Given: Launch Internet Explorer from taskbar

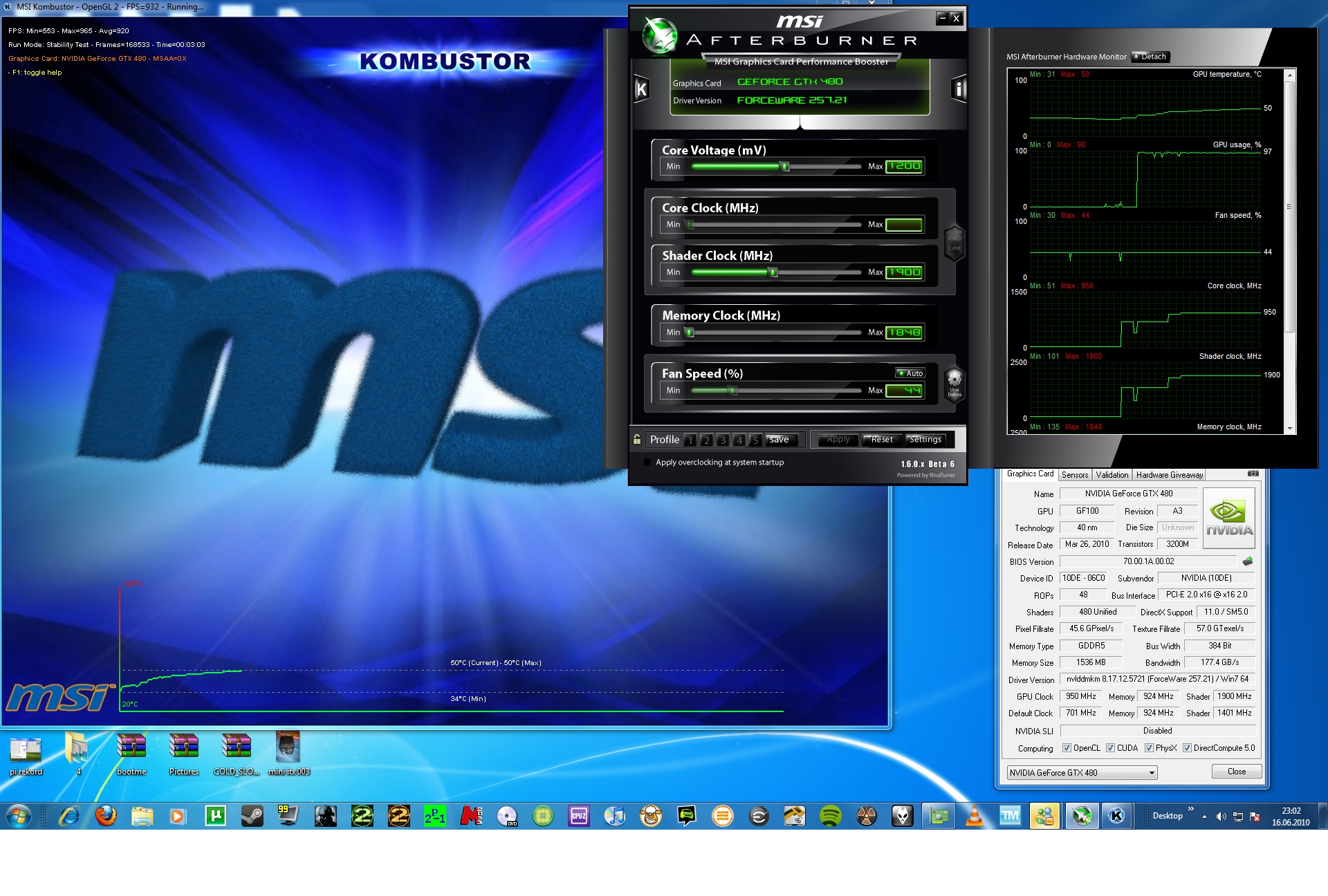Looking at the screenshot, I should [x=69, y=816].
